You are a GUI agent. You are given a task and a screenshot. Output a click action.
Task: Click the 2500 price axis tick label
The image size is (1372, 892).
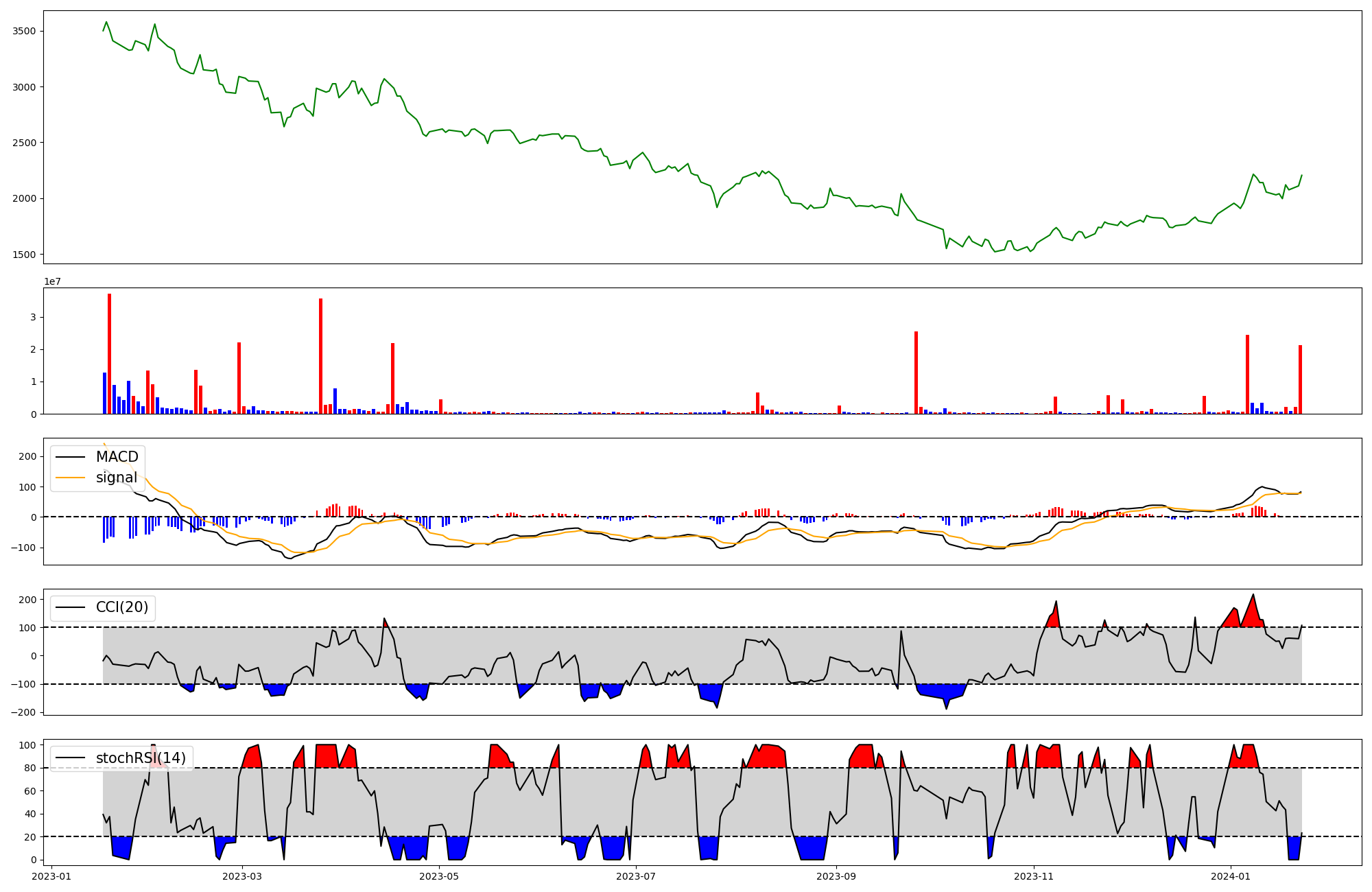[x=24, y=143]
